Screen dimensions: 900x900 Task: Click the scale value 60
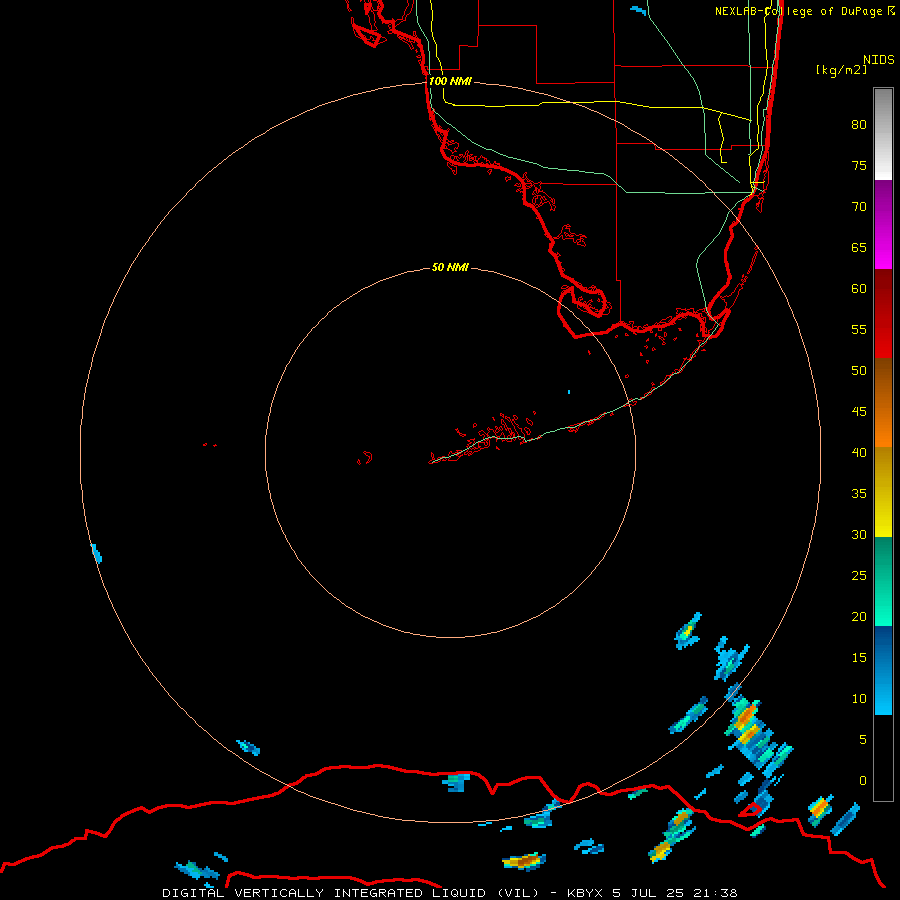[859, 289]
